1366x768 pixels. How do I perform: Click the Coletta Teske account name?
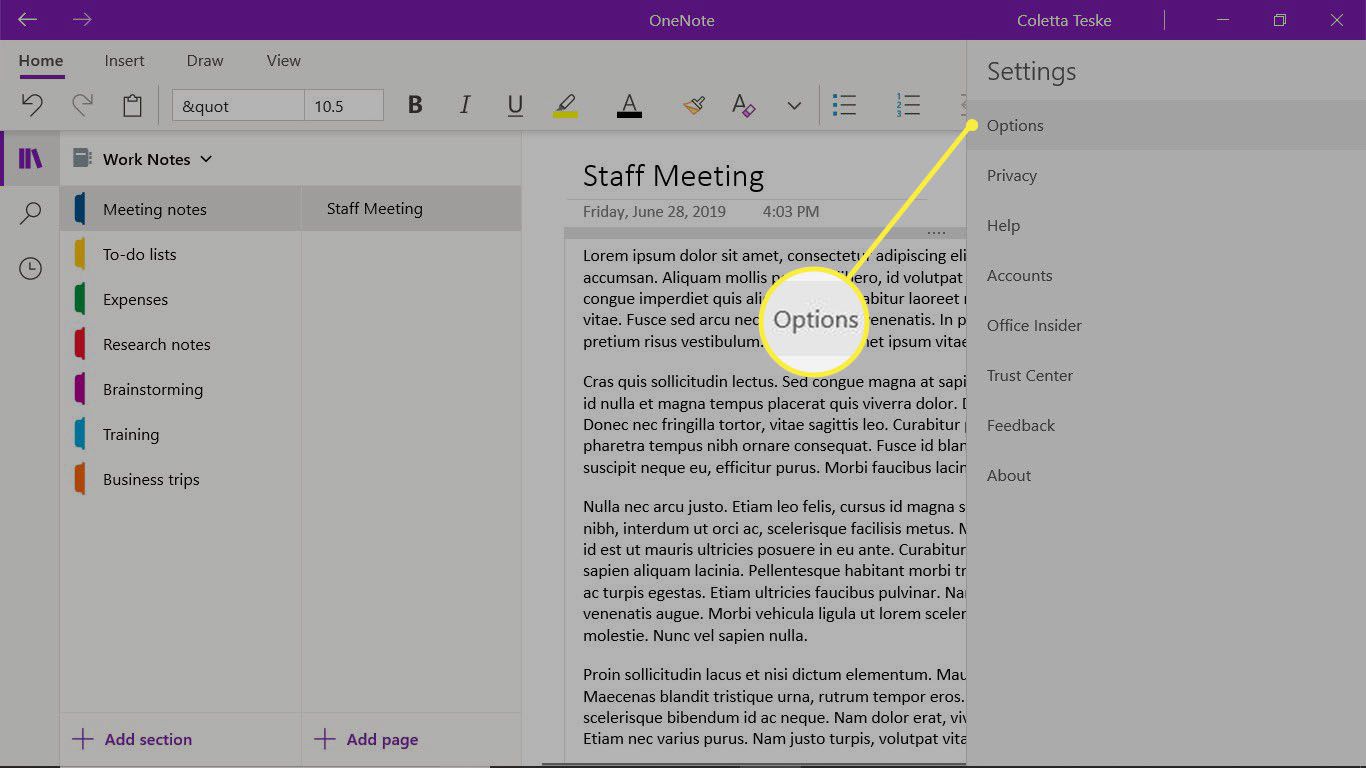[x=1064, y=20]
